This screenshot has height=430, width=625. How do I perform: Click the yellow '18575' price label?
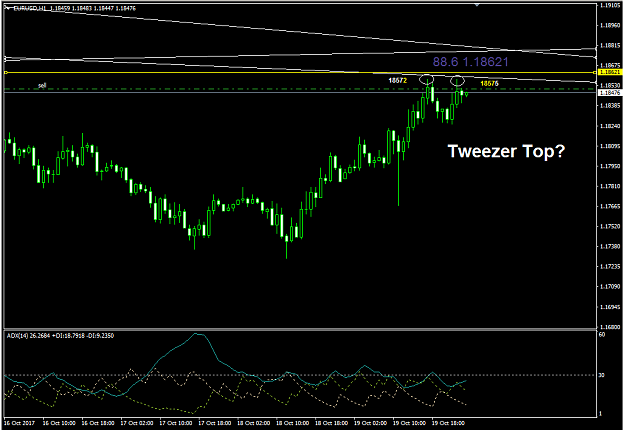(489, 83)
